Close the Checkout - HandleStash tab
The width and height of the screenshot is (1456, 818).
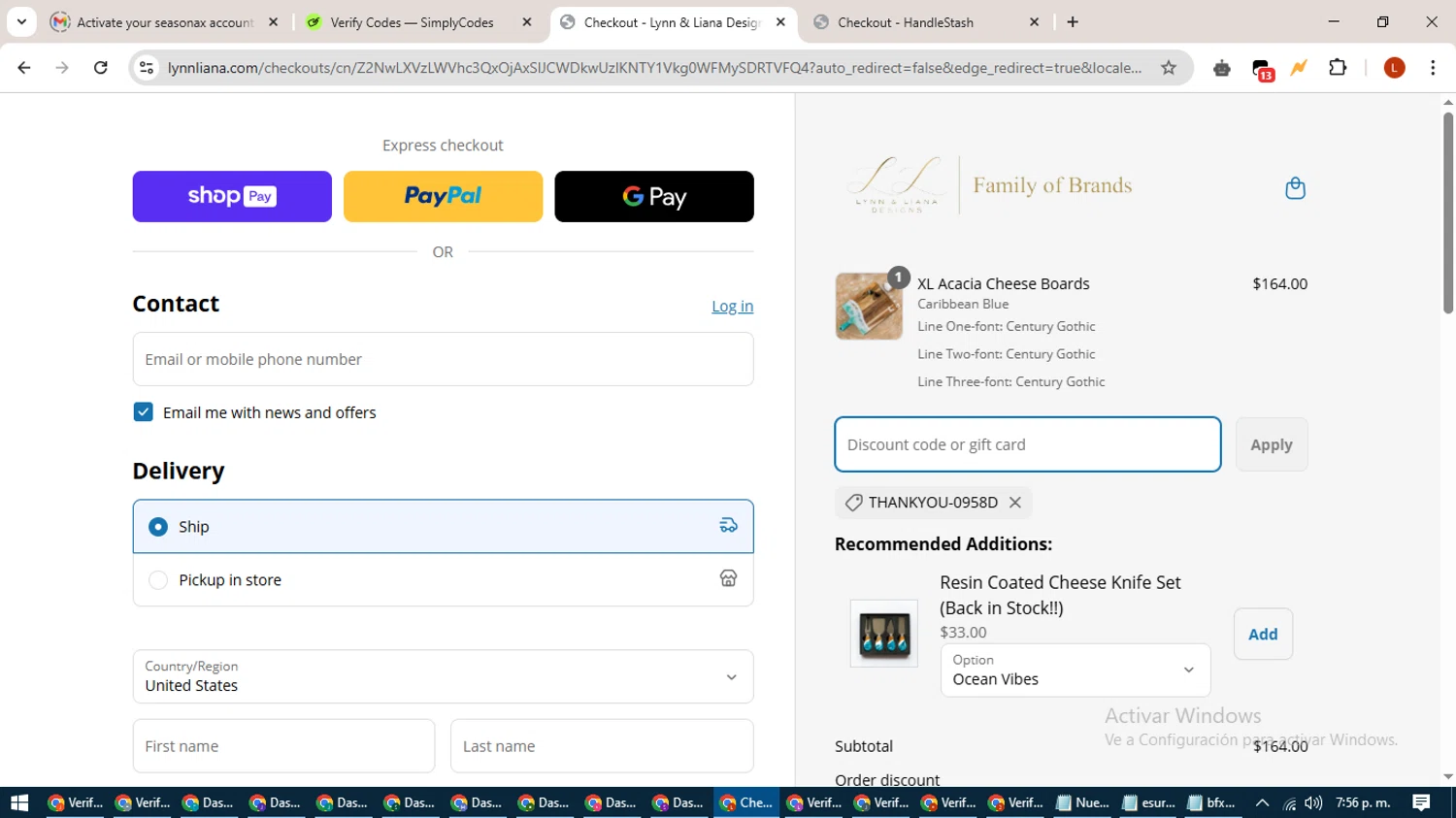1034,22
